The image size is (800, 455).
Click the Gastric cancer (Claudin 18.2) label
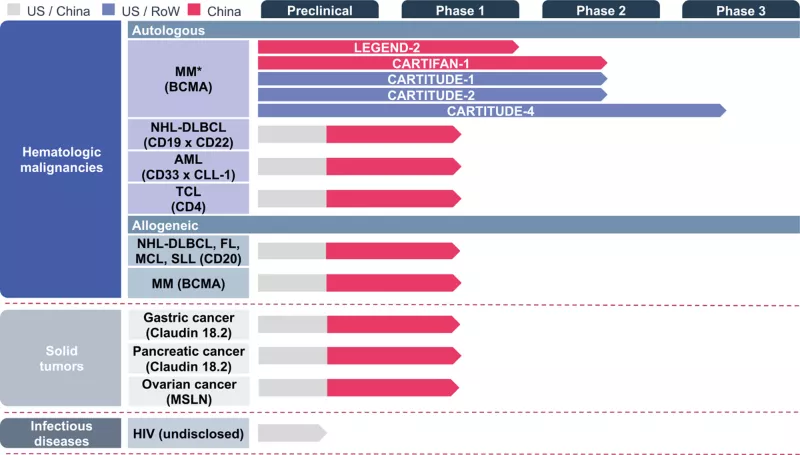click(x=189, y=325)
